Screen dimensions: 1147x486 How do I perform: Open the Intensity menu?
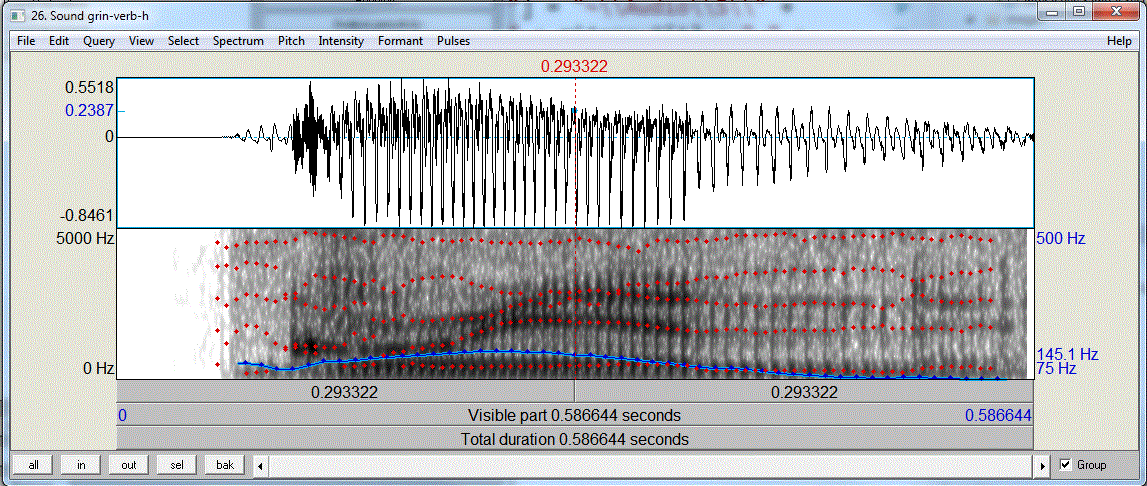point(341,41)
